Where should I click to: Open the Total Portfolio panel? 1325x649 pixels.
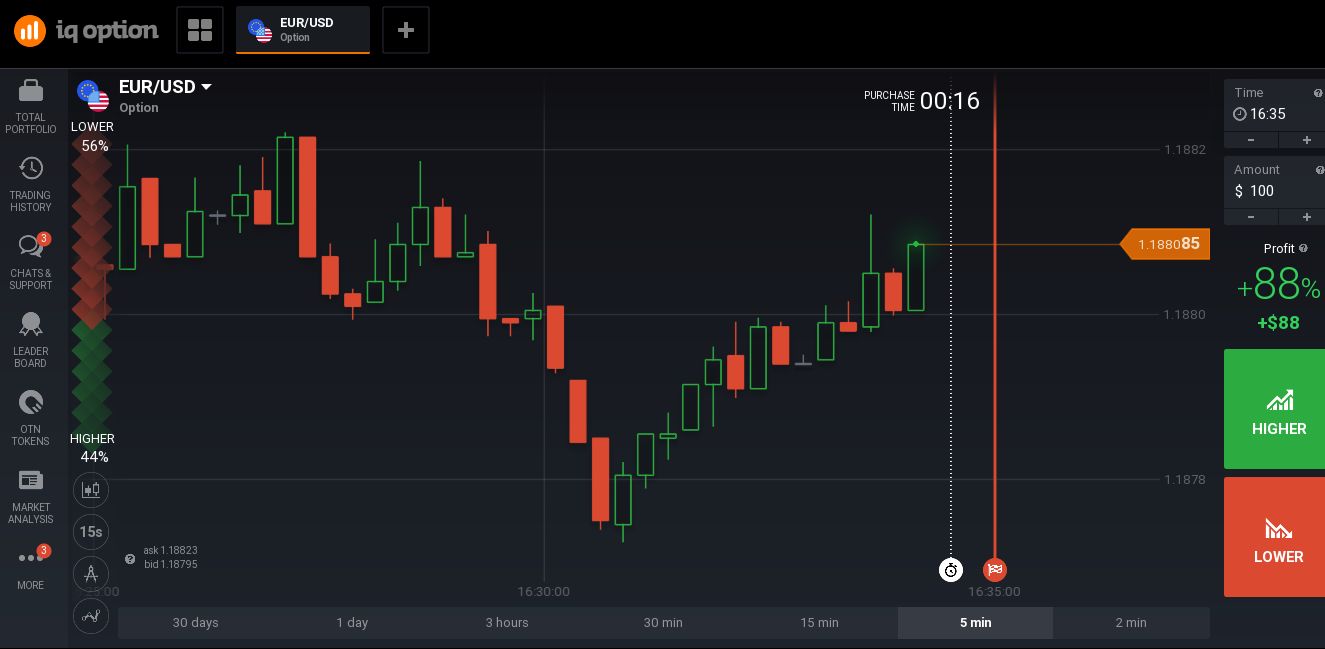click(30, 103)
